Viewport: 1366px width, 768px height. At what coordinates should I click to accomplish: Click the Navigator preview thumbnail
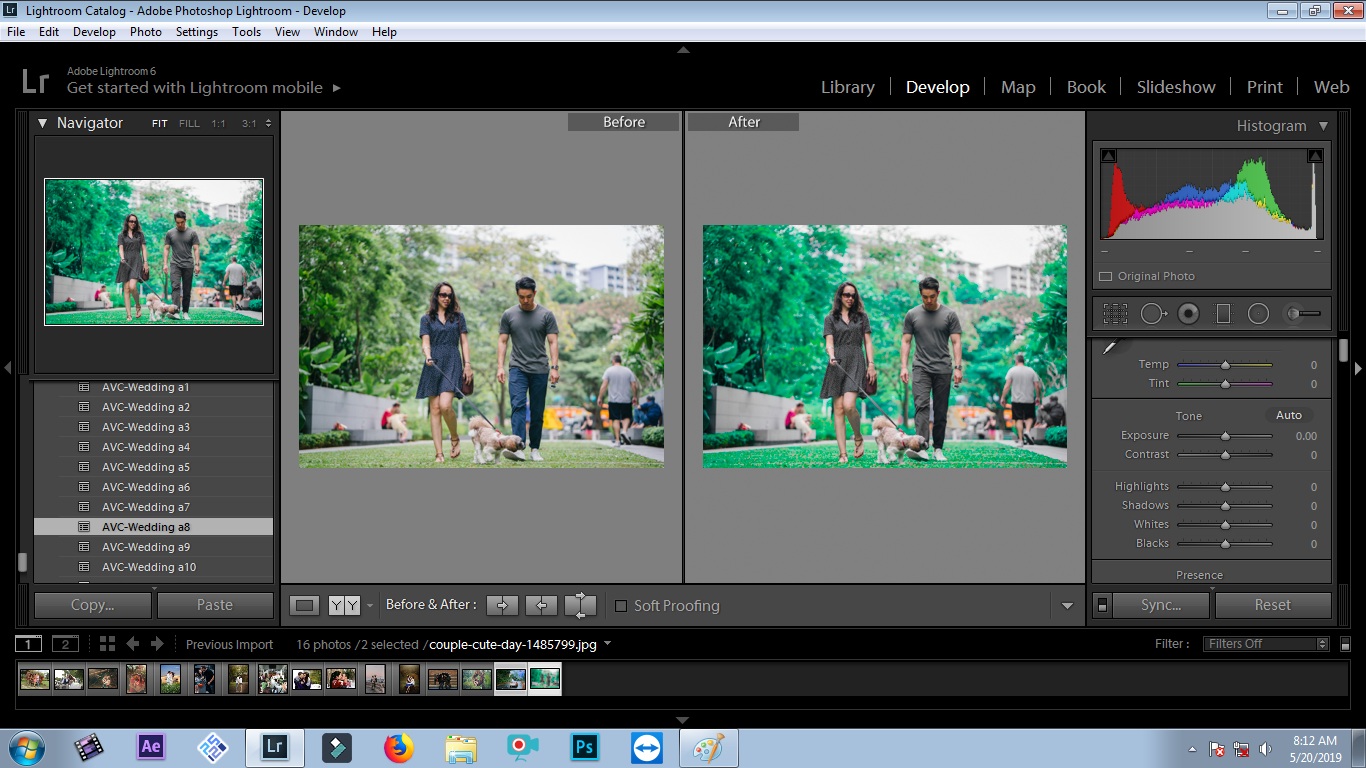point(154,252)
